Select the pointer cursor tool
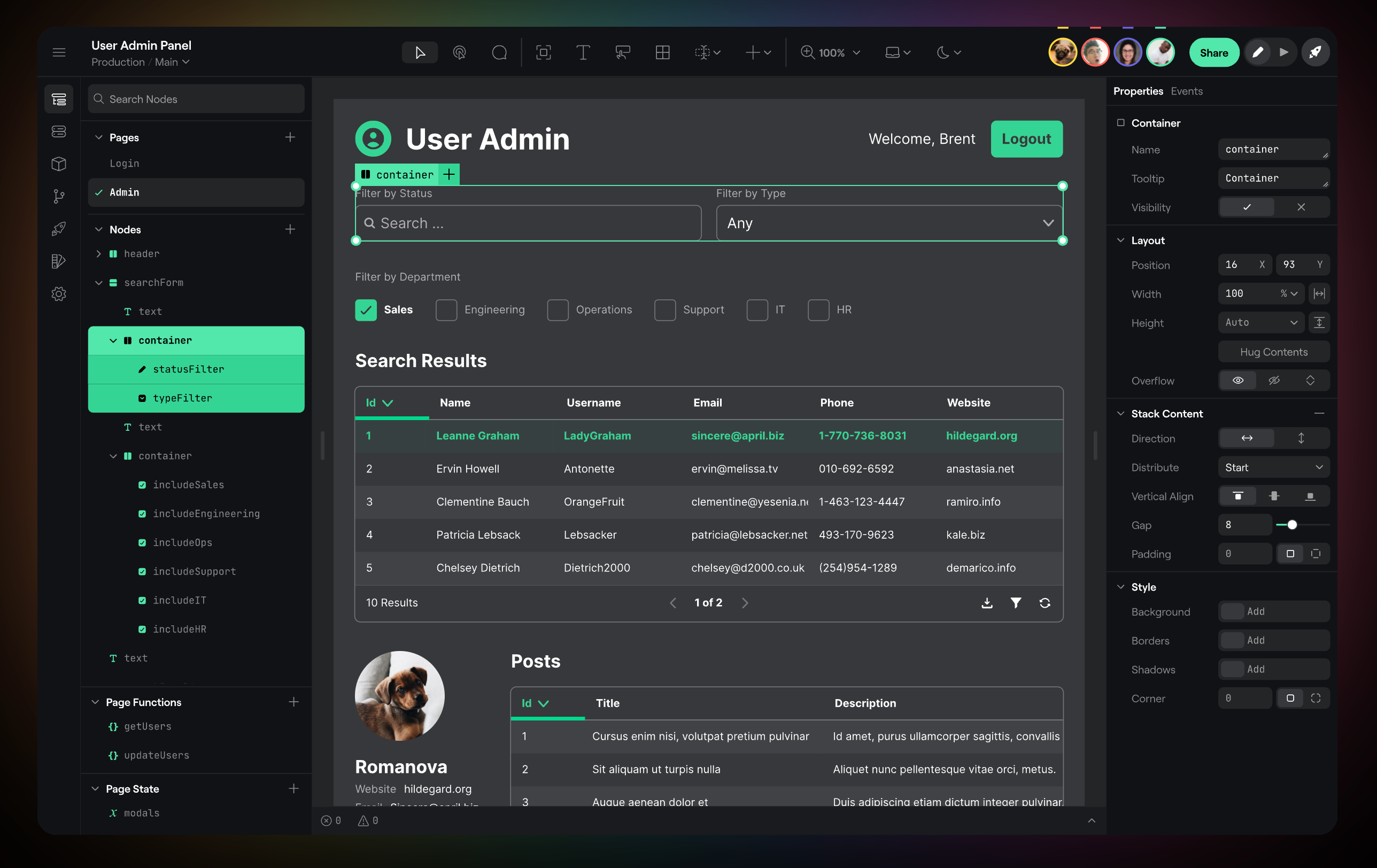Viewport: 1377px width, 868px height. click(x=420, y=52)
